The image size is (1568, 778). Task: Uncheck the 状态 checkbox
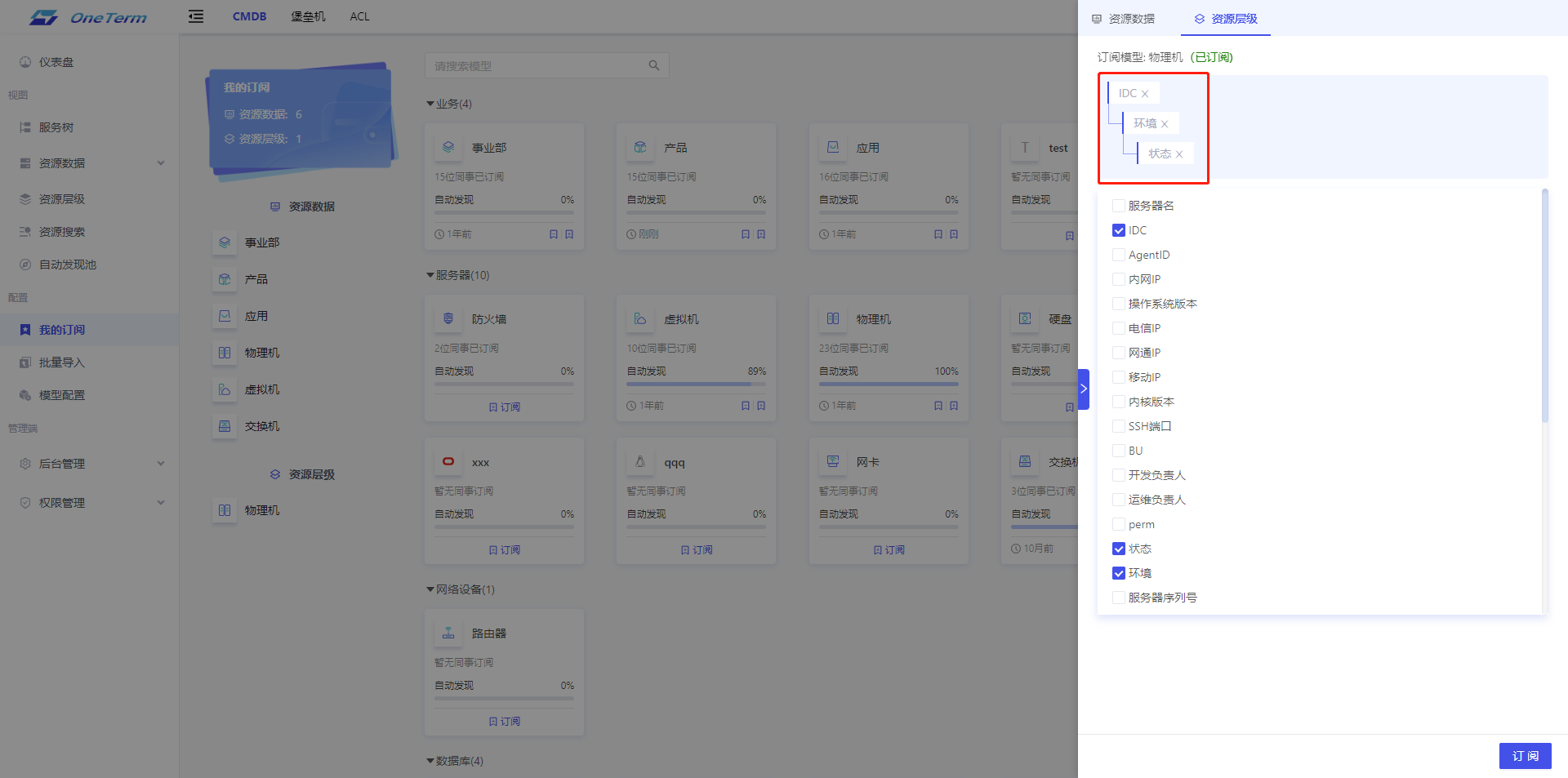1119,549
